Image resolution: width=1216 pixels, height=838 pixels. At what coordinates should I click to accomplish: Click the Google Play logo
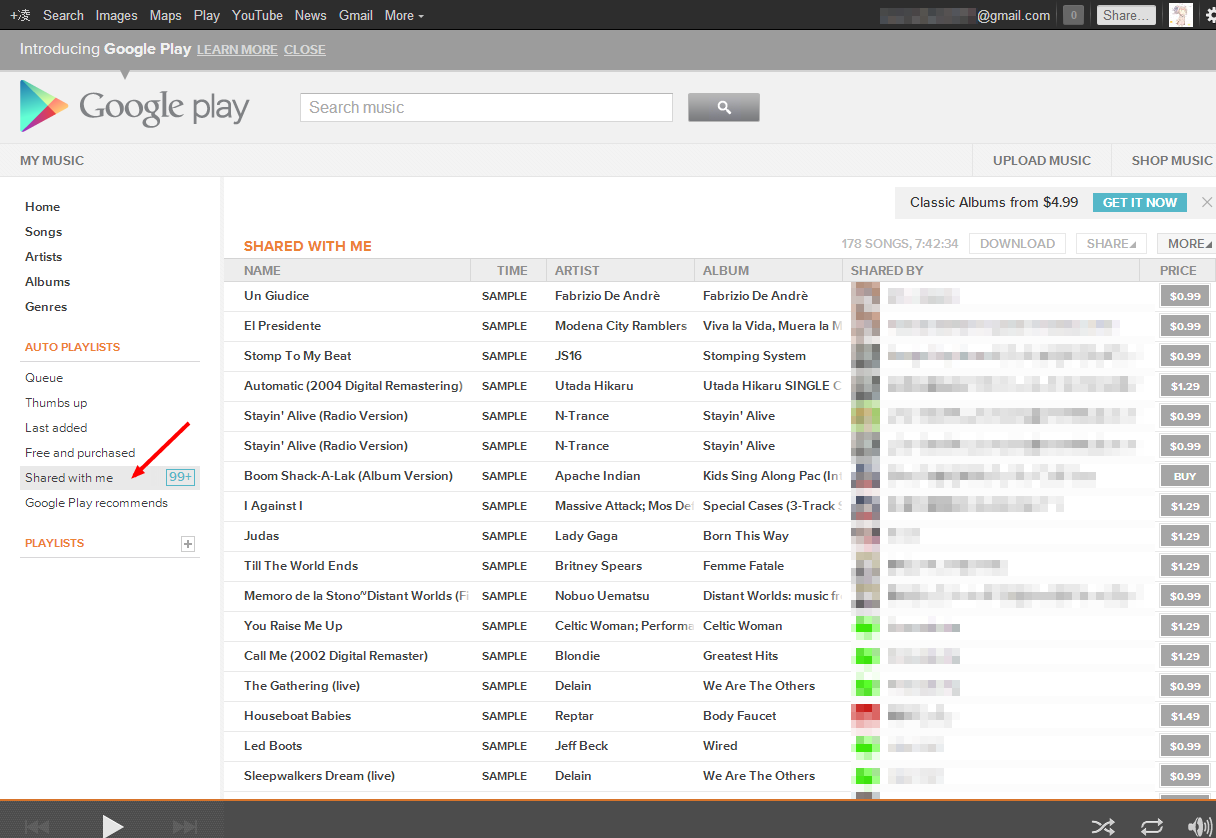pyautogui.click(x=135, y=106)
